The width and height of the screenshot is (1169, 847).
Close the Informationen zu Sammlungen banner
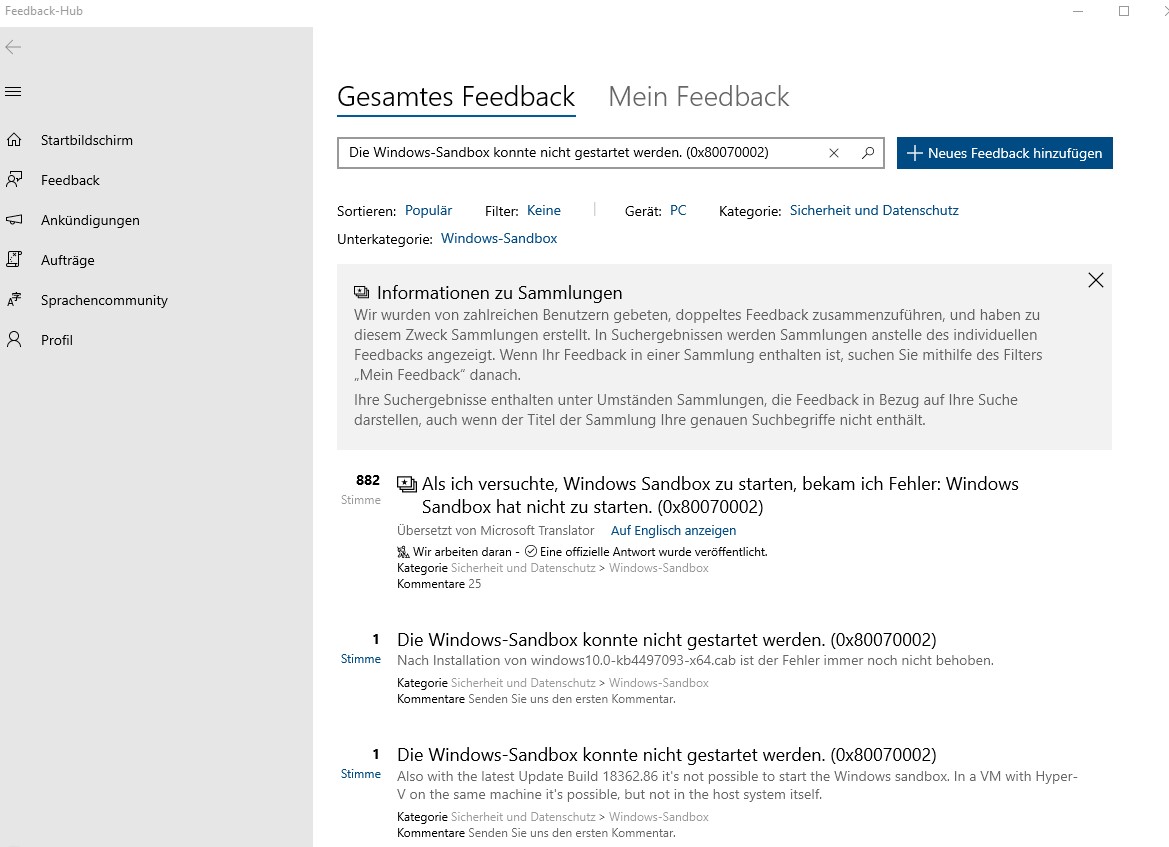coord(1095,280)
